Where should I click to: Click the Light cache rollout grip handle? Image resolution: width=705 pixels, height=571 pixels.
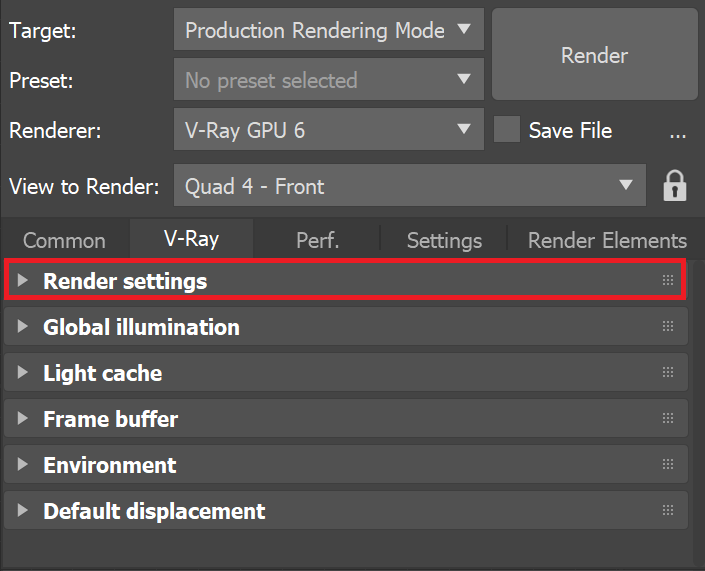(668, 372)
